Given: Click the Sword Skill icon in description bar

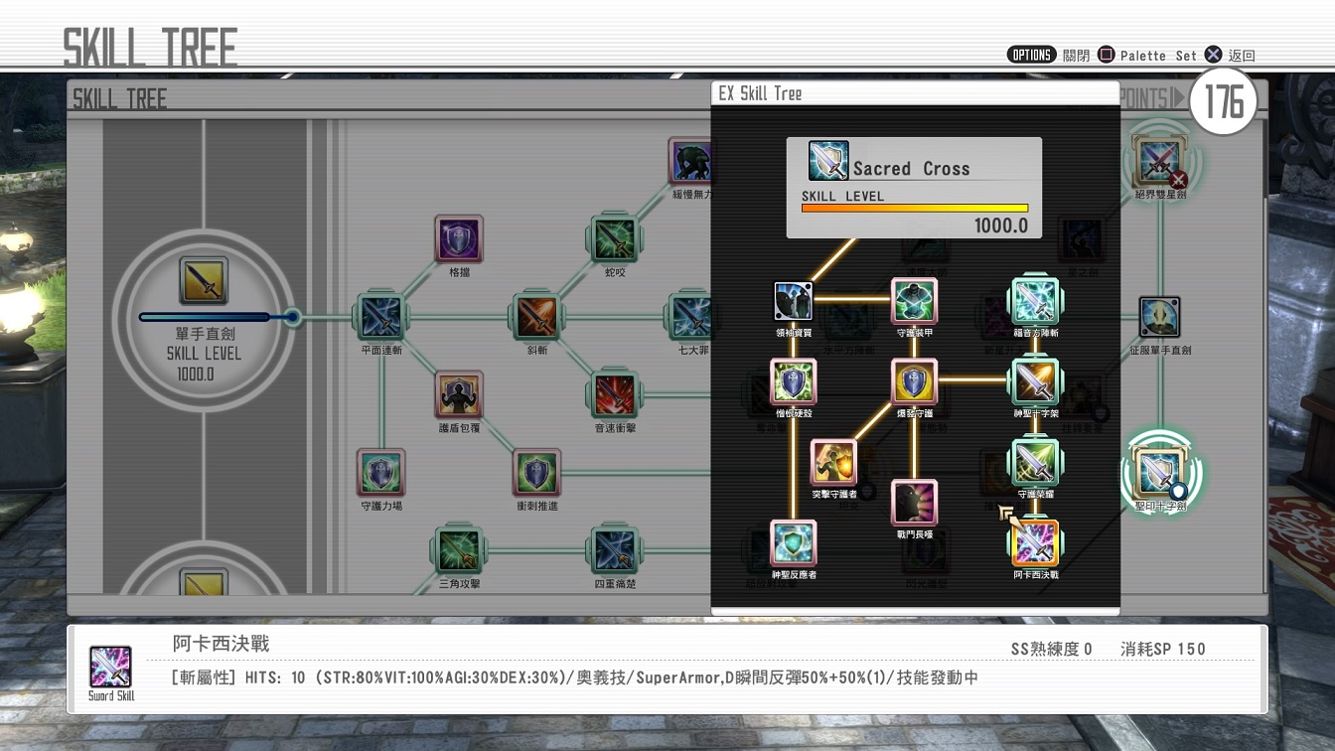Looking at the screenshot, I should click(111, 667).
